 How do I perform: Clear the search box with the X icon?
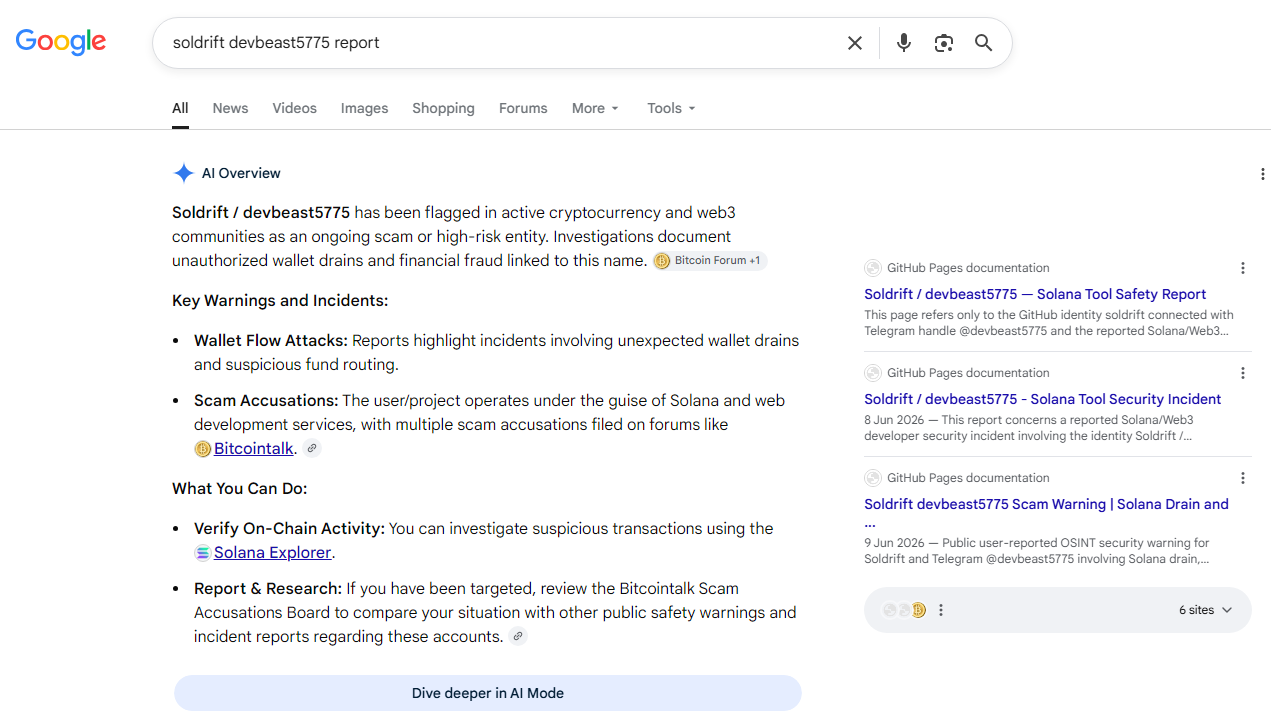[x=855, y=43]
